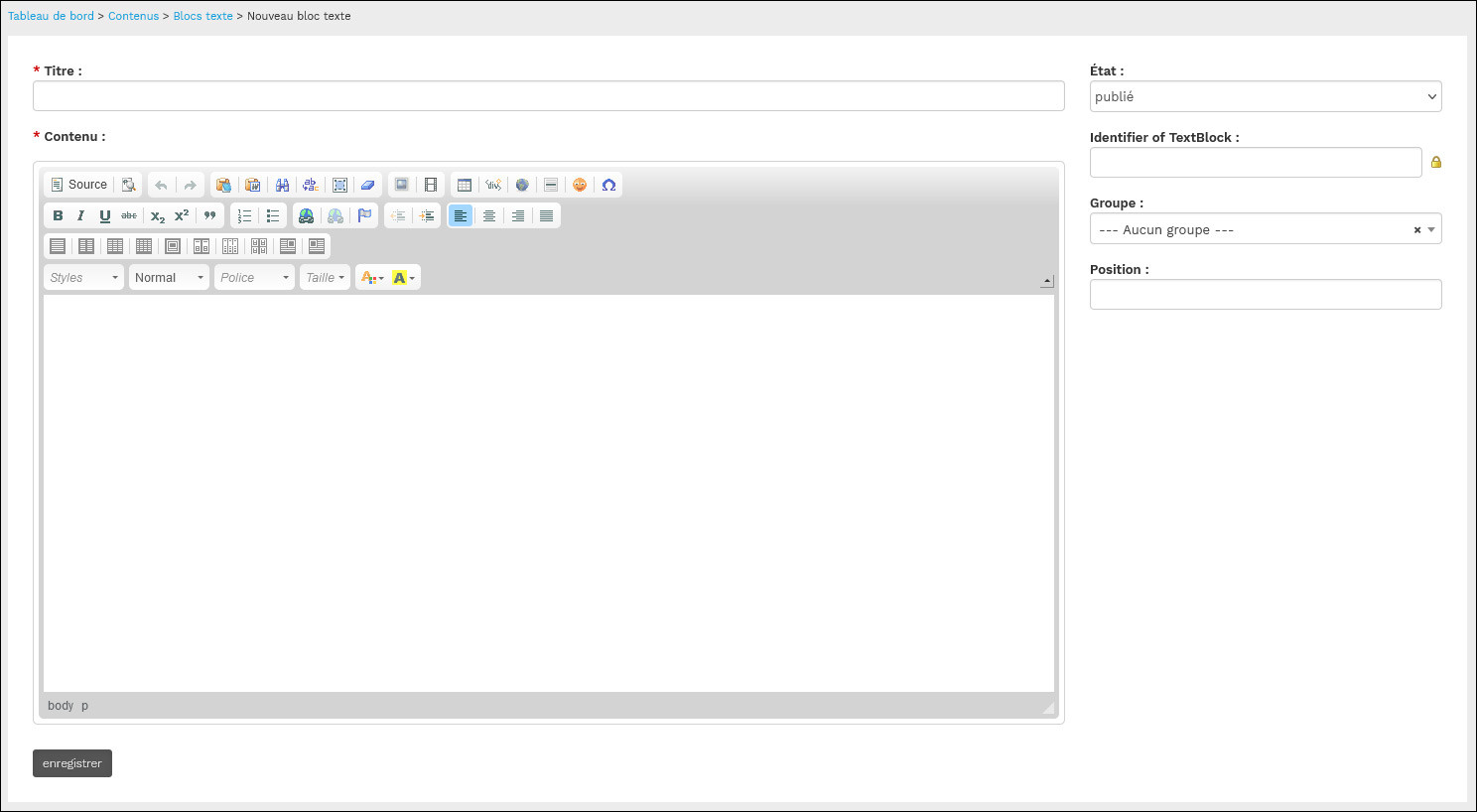The width and height of the screenshot is (1477, 812).
Task: Toggle the identifier lock icon
Action: [1435, 162]
